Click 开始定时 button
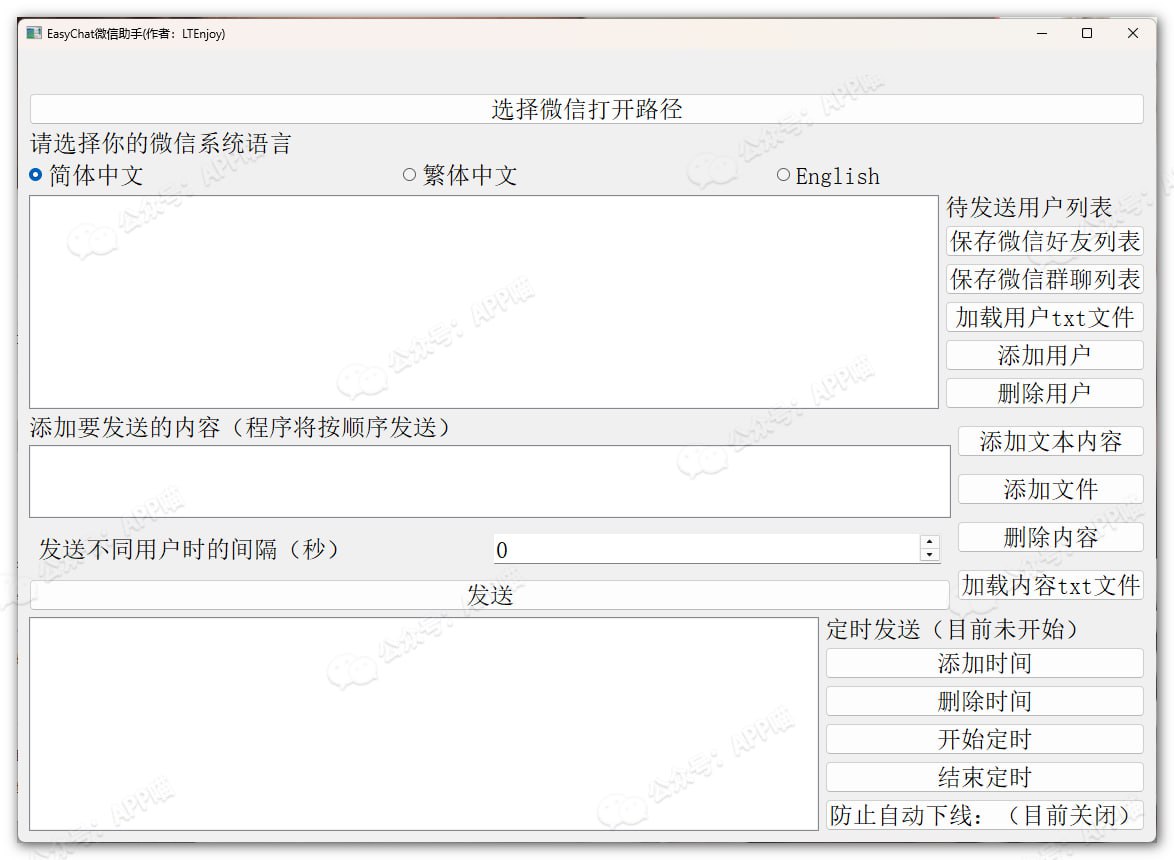Screen dimensions: 1174x860 (985, 739)
